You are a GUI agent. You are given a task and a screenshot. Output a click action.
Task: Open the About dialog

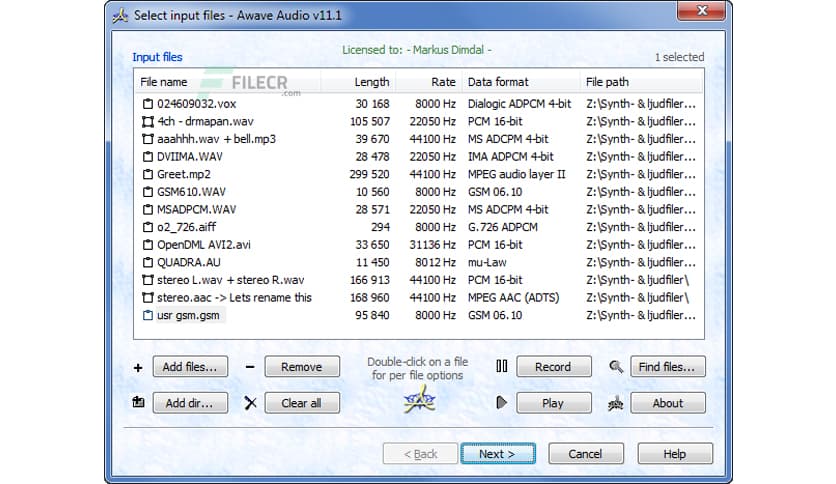point(668,403)
